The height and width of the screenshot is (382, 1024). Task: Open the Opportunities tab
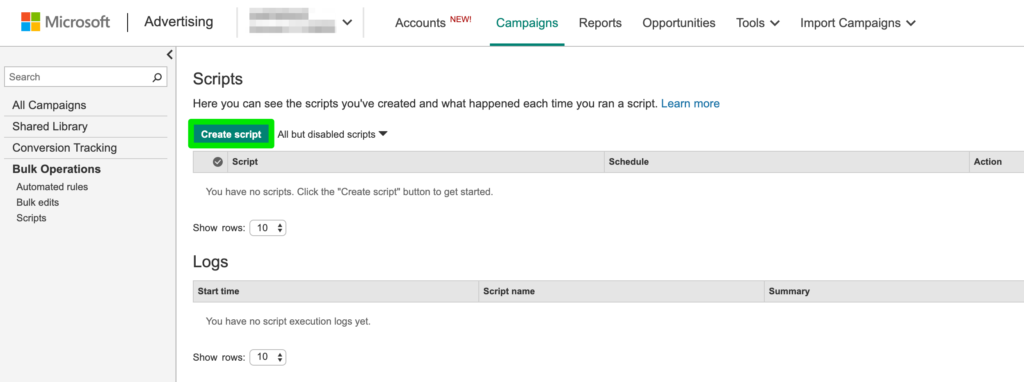click(x=679, y=23)
